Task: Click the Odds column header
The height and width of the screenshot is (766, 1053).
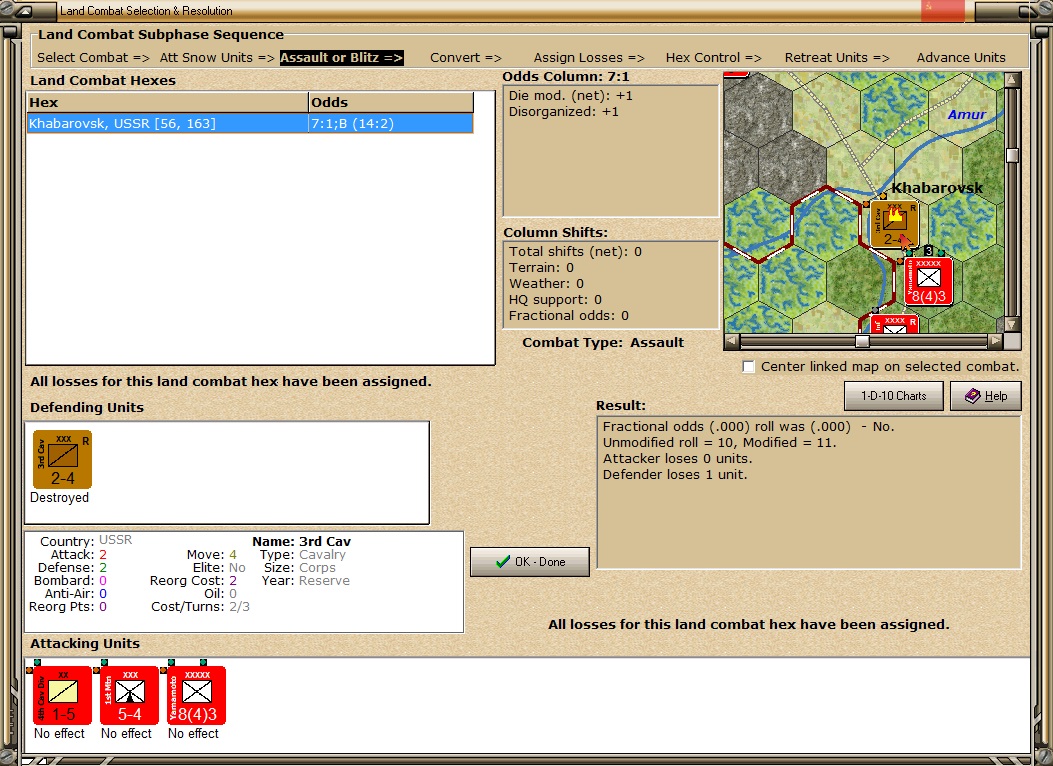Action: (391, 103)
